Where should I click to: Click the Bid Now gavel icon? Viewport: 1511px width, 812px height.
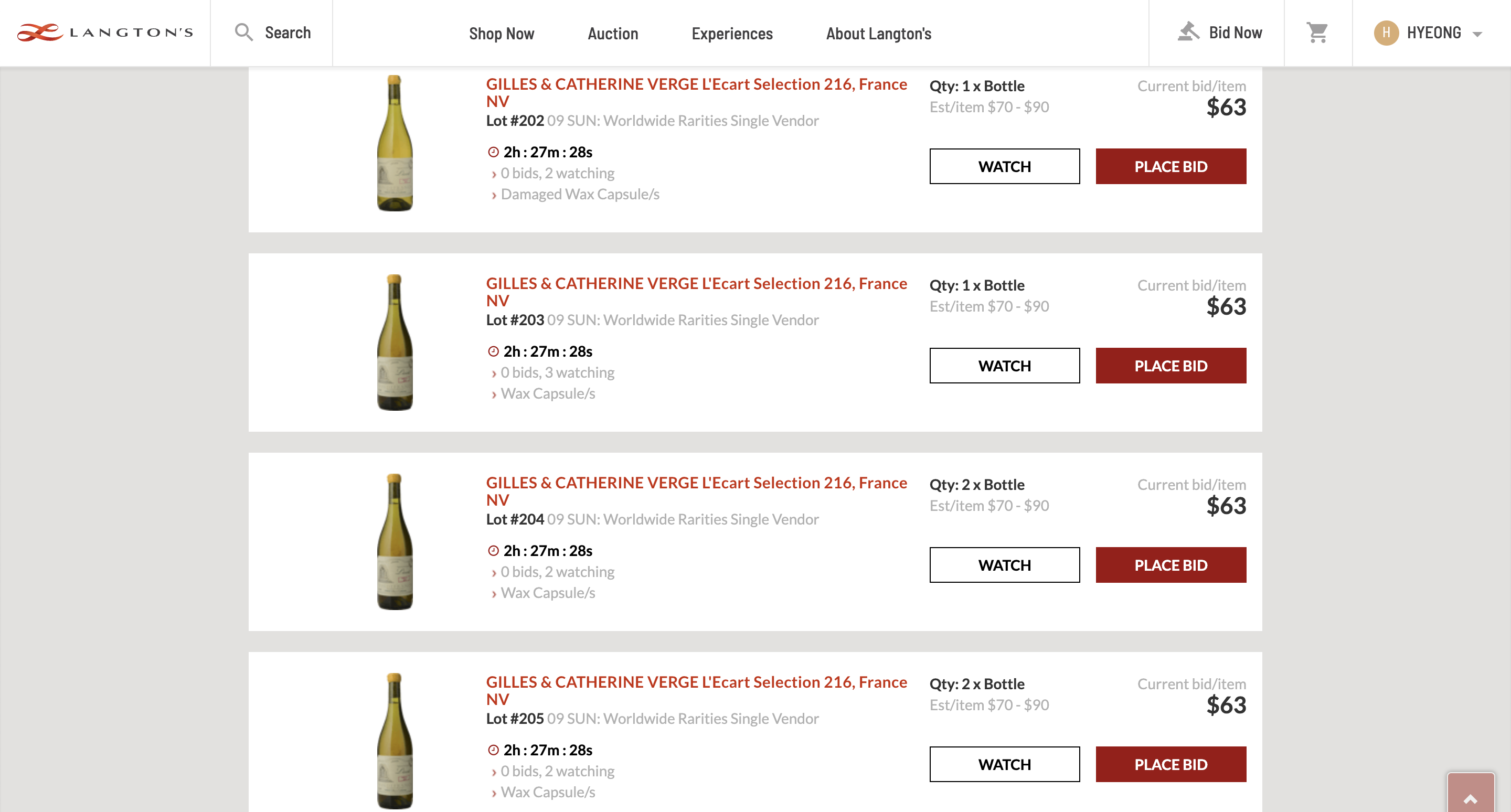click(x=1188, y=31)
